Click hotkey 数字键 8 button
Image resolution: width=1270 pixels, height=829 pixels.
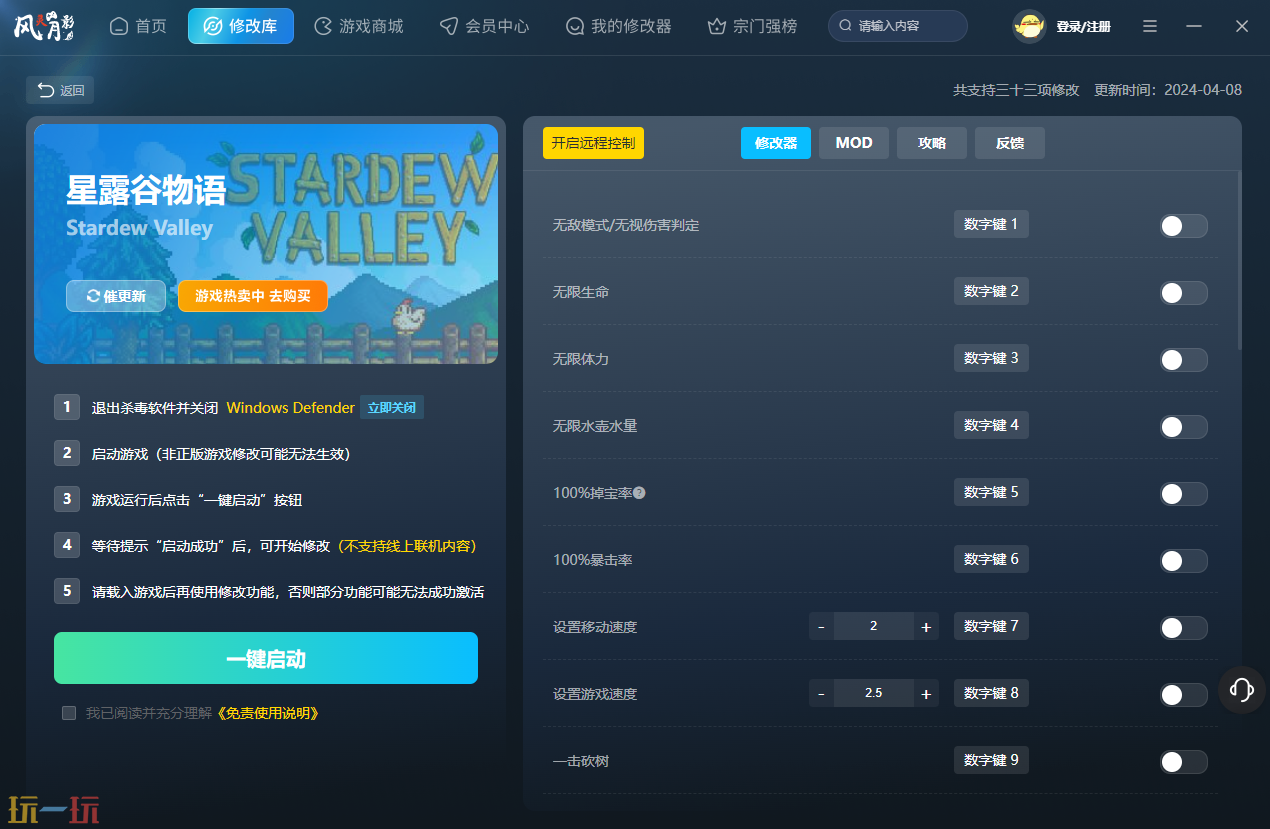(991, 693)
